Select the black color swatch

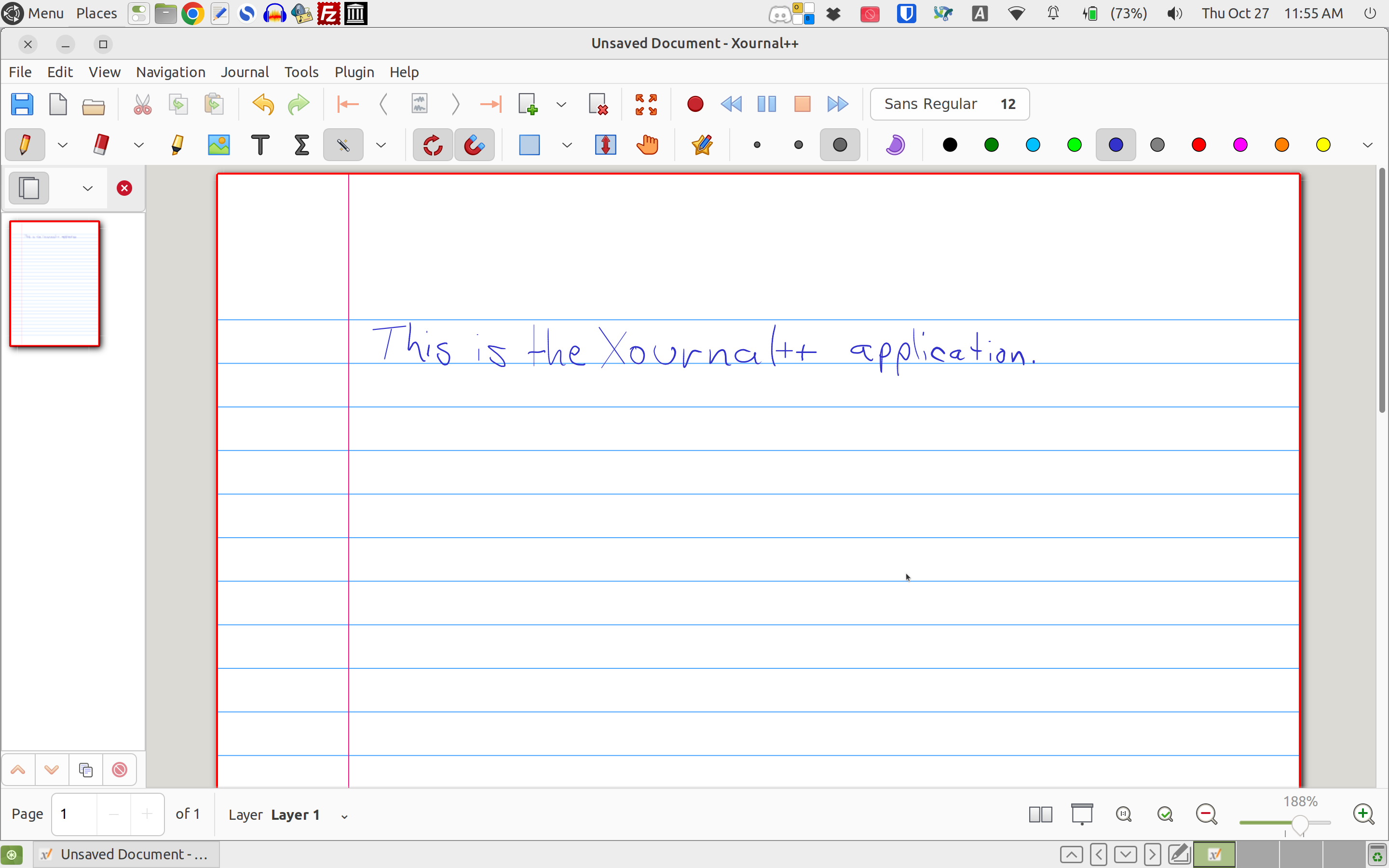950,145
